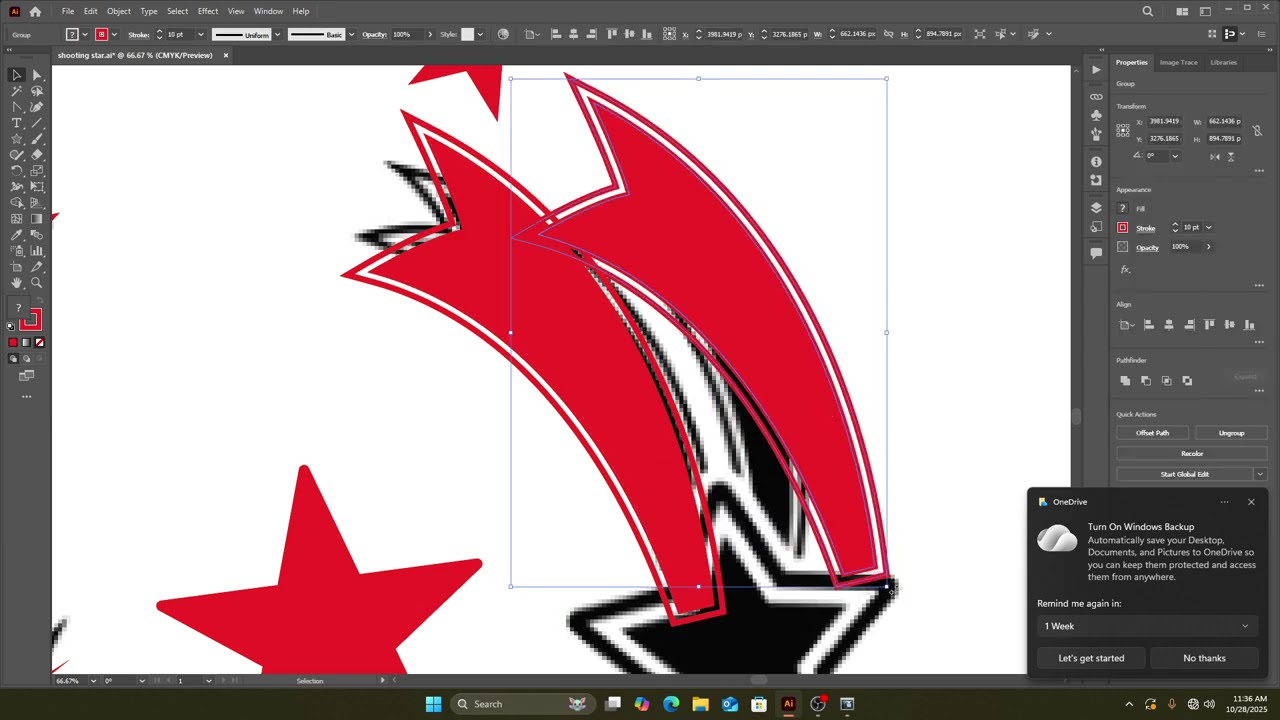Select the Eraser tool

[37, 155]
